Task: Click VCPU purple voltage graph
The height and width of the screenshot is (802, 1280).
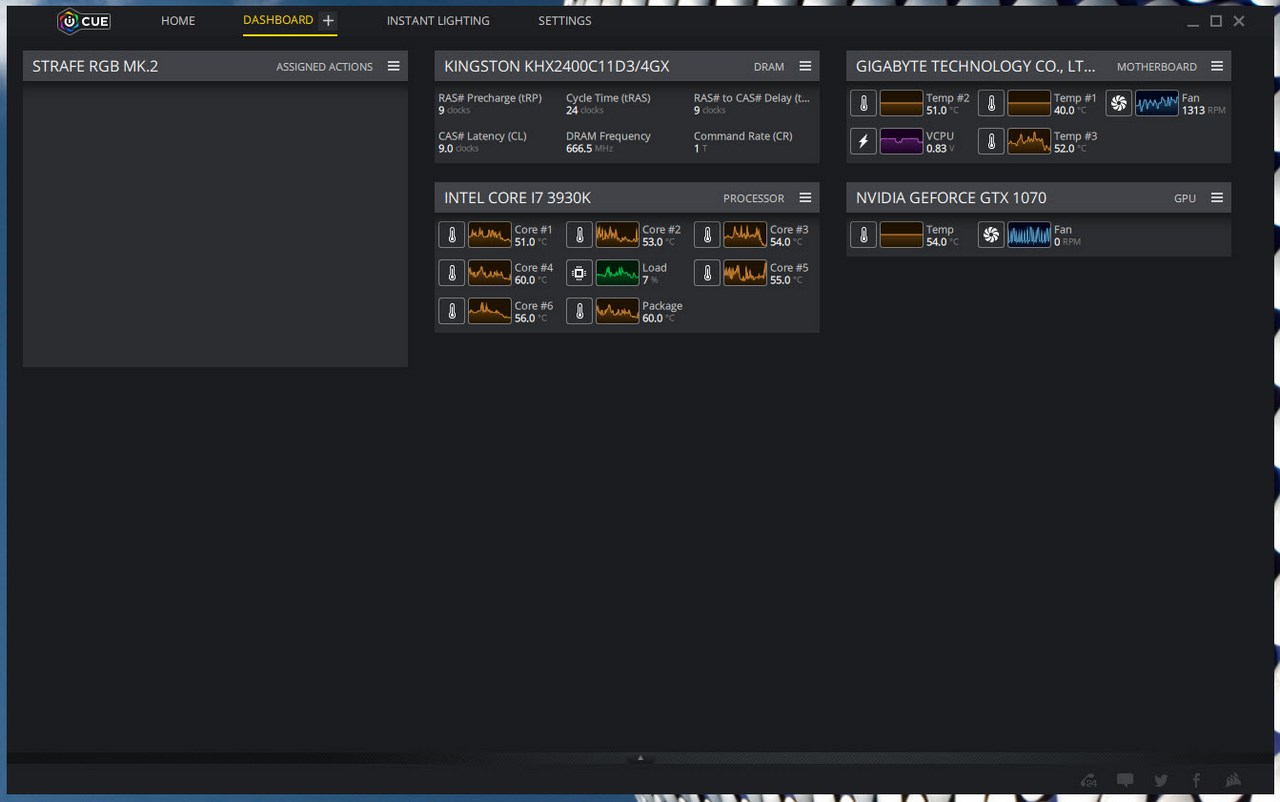Action: (x=901, y=141)
